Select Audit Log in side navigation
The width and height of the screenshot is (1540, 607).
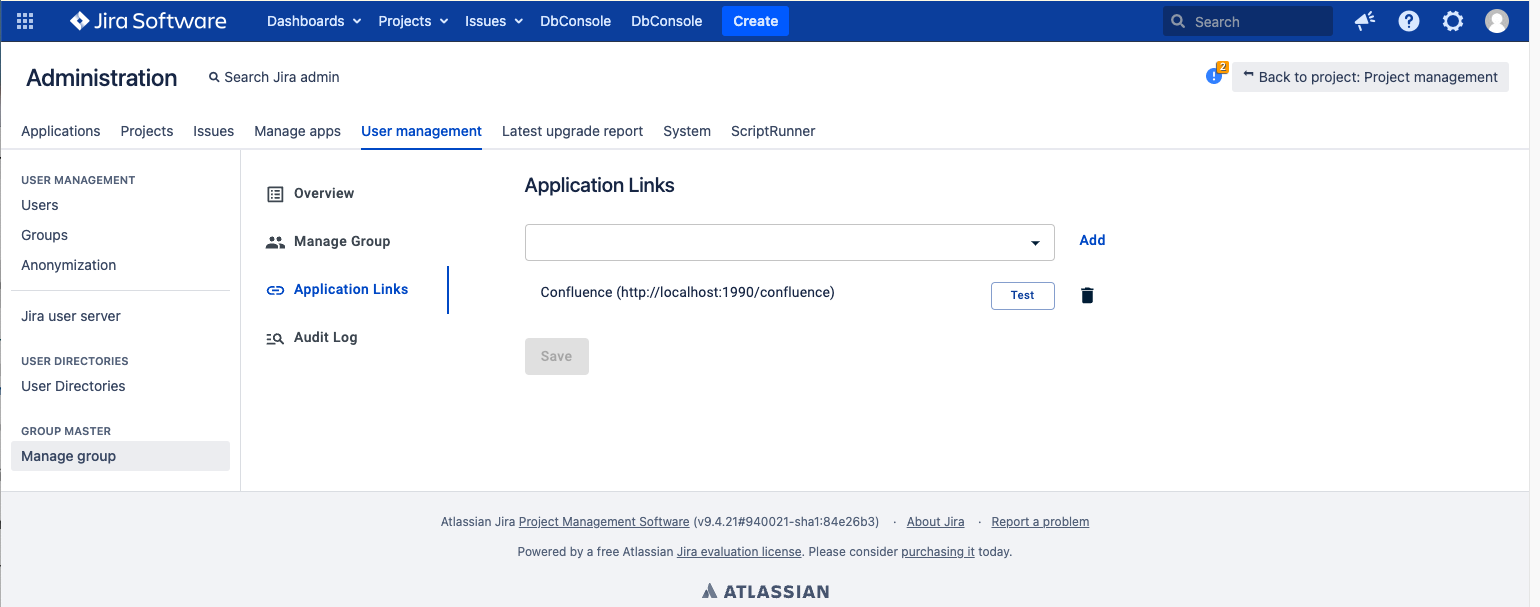(325, 338)
